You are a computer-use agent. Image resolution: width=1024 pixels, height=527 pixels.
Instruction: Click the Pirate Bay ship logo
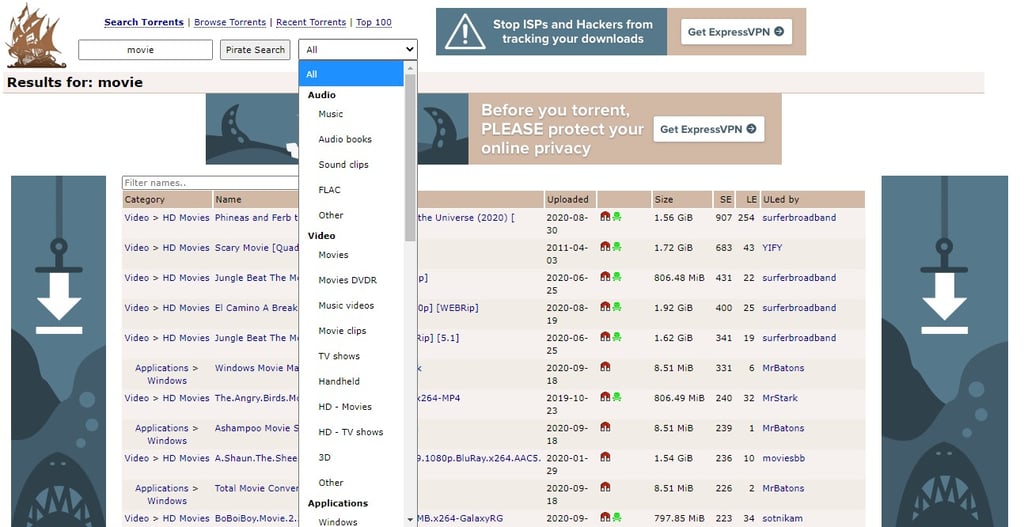[36, 36]
